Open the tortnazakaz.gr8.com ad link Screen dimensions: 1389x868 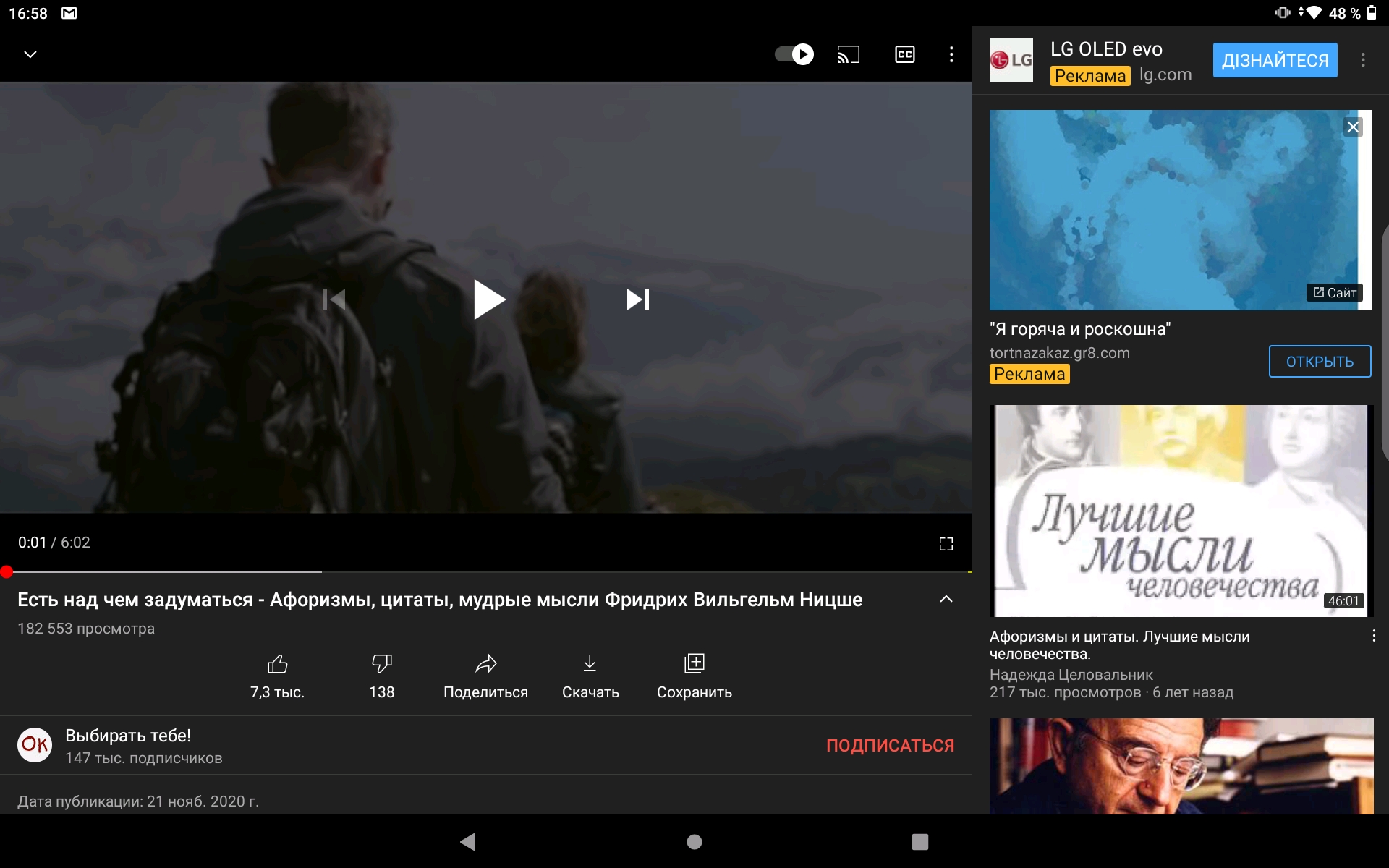(x=1059, y=353)
